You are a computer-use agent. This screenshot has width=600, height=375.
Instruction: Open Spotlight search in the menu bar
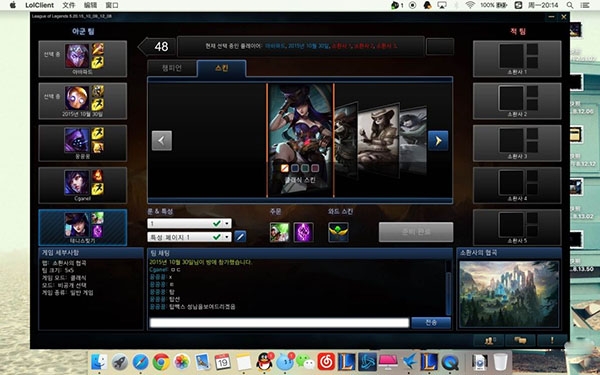pyautogui.click(x=570, y=5)
